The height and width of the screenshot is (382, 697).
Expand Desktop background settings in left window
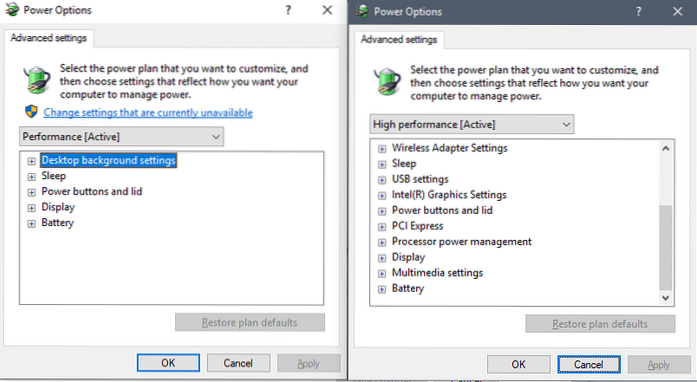point(31,161)
